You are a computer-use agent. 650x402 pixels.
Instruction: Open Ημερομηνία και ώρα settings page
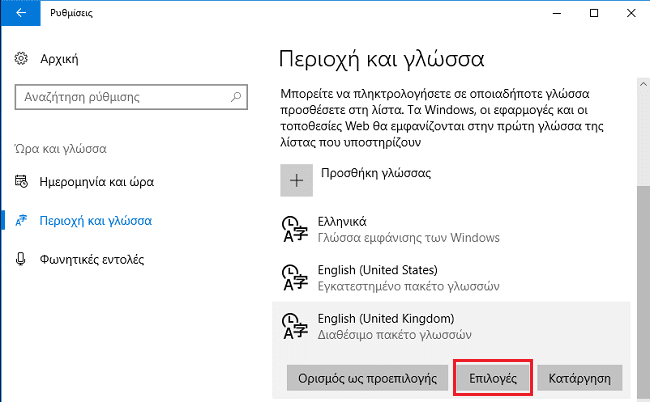97,182
